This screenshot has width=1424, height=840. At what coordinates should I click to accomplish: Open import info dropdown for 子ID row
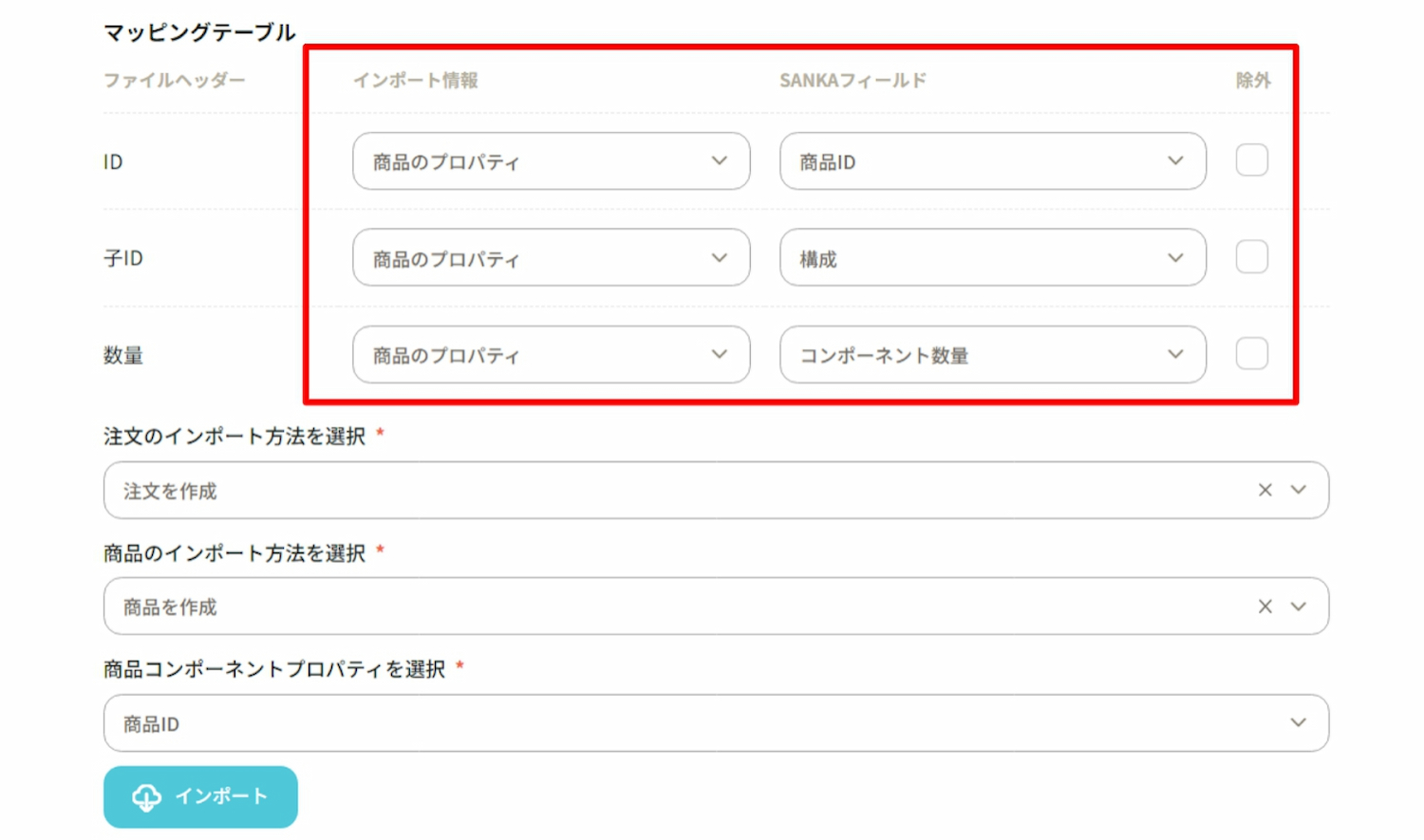click(551, 258)
